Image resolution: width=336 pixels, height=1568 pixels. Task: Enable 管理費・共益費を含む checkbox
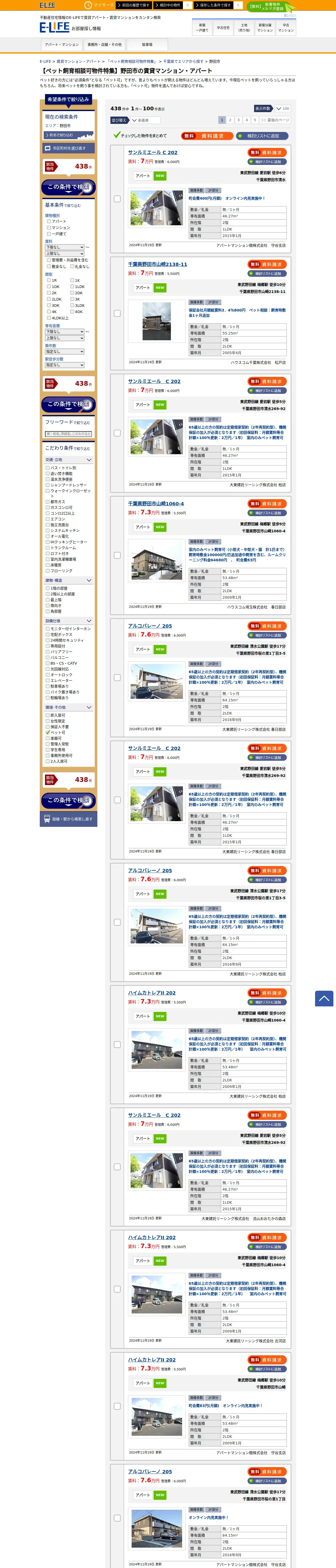tap(49, 260)
